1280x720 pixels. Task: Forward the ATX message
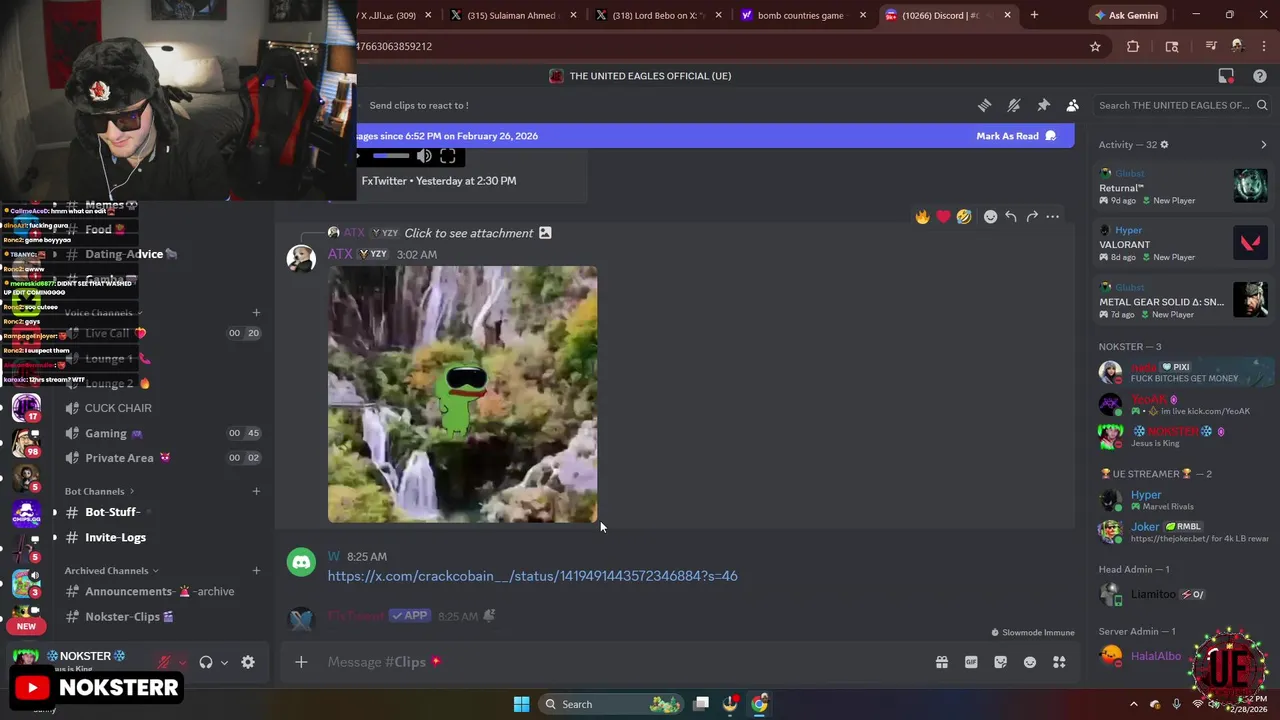(x=1032, y=216)
